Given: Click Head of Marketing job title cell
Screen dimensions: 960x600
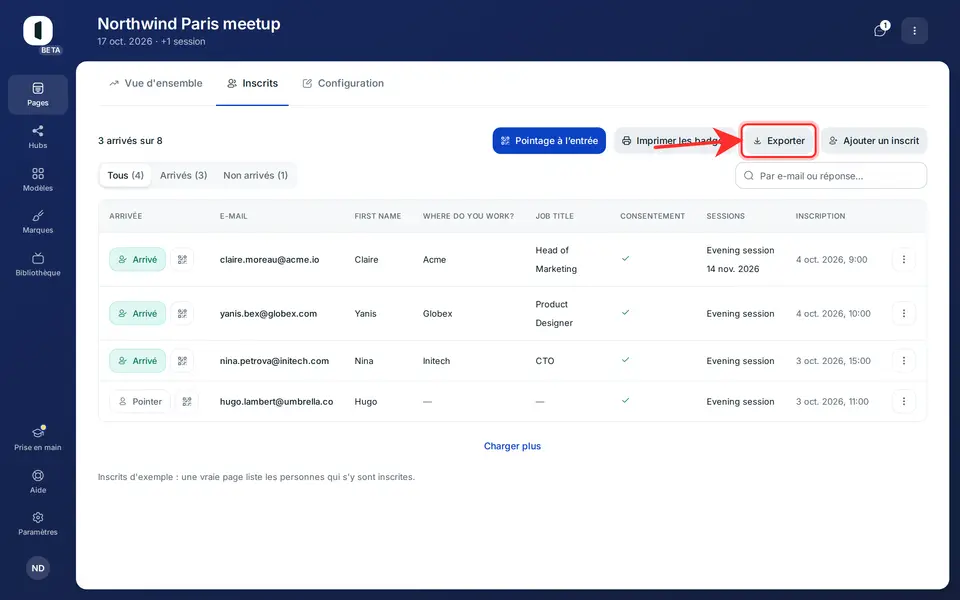Looking at the screenshot, I should tap(556, 260).
